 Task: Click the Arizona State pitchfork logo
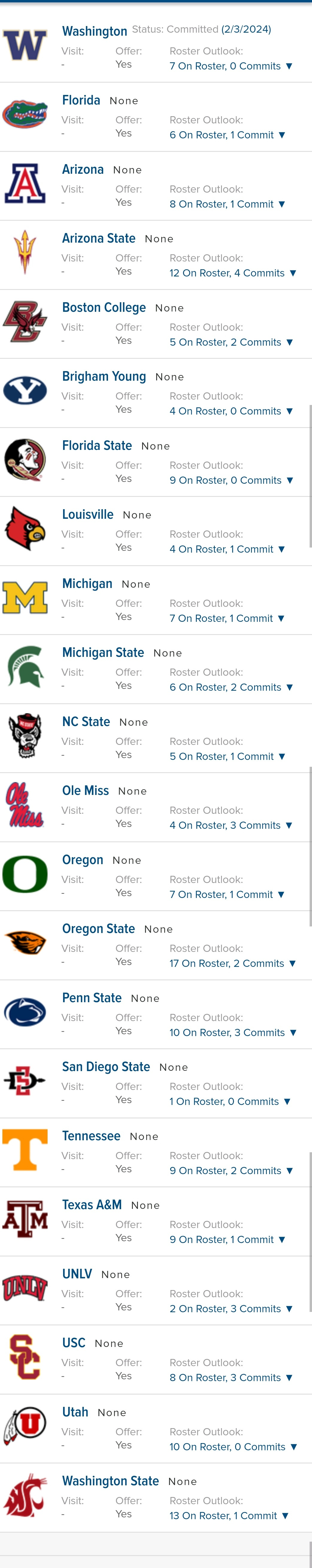coord(25,252)
